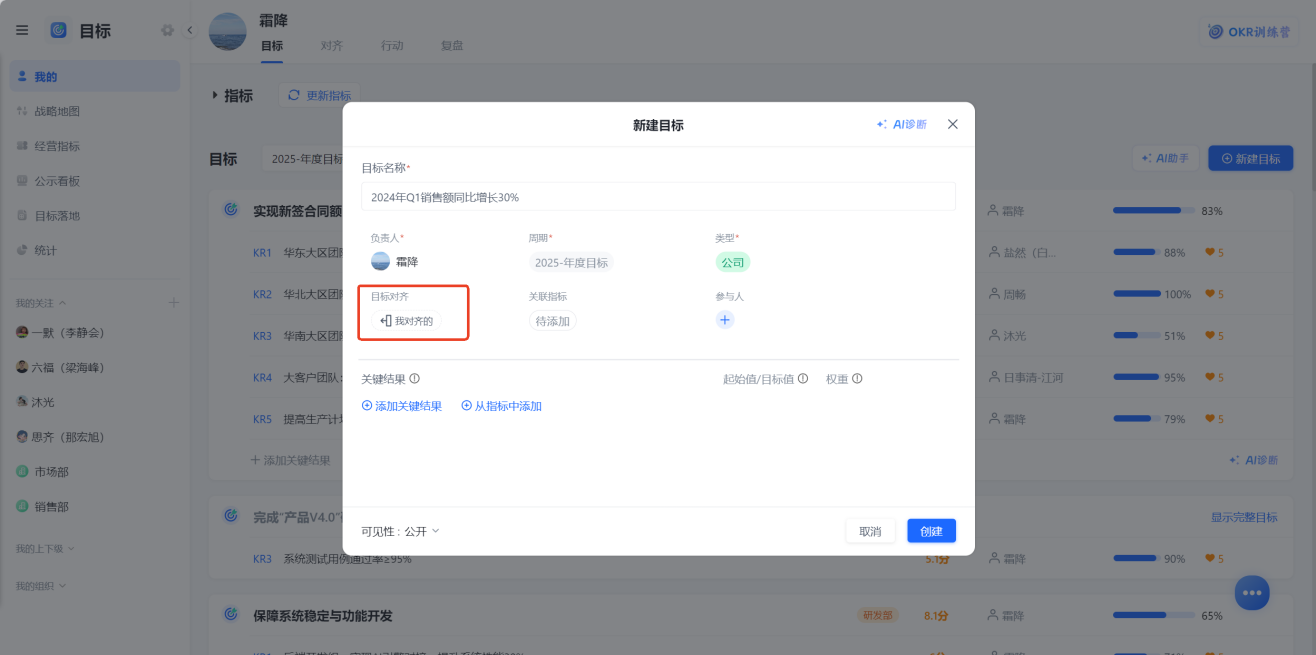Click the heart icon in the 88% row
The image size is (1316, 655).
[1210, 253]
